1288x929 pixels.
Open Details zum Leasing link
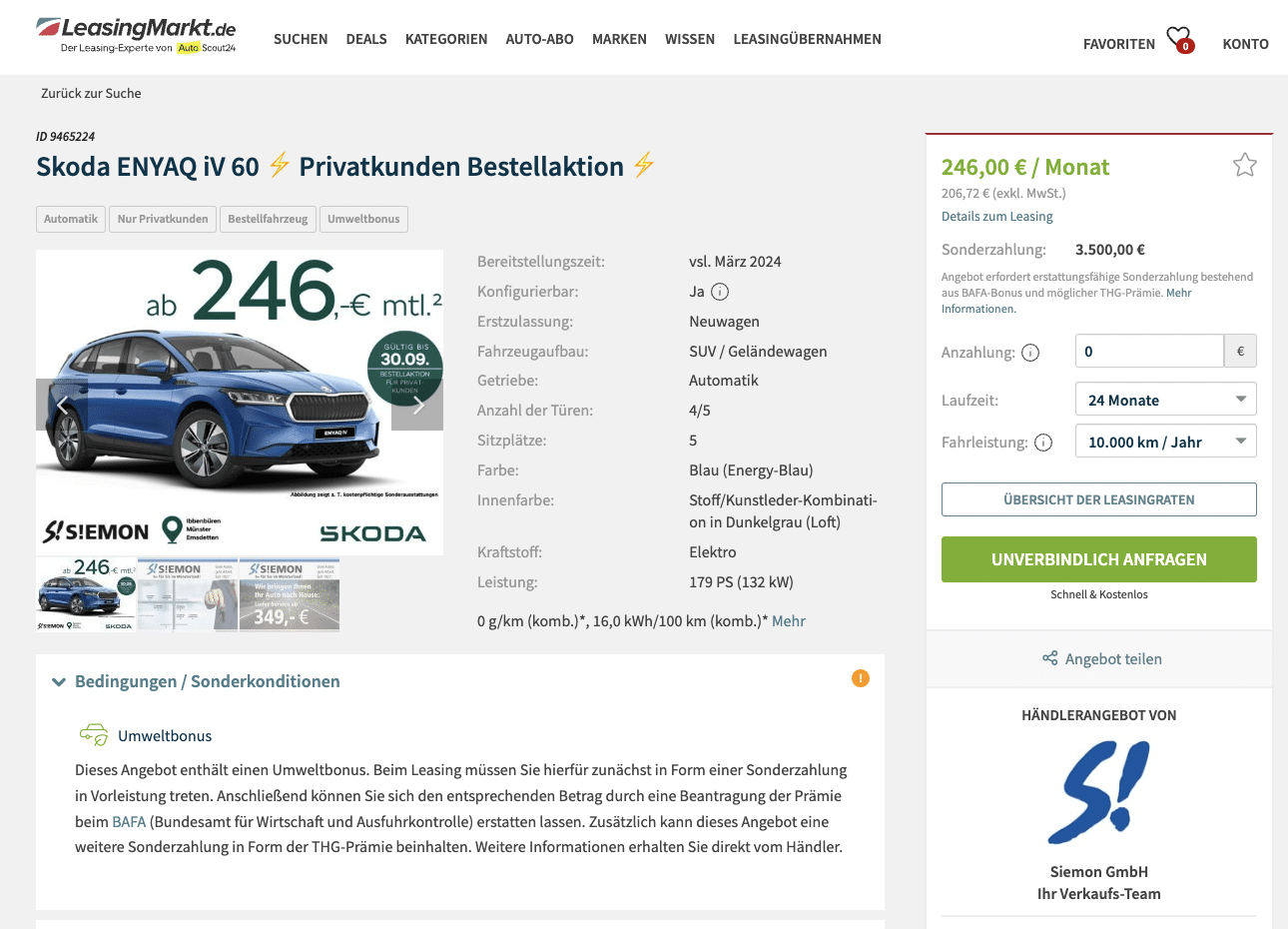pos(996,216)
